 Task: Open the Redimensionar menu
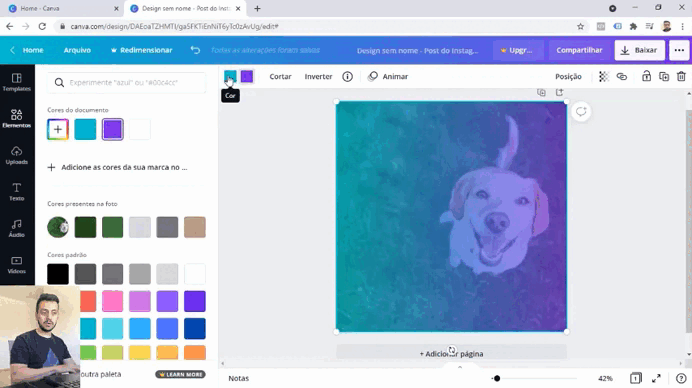[x=141, y=50]
